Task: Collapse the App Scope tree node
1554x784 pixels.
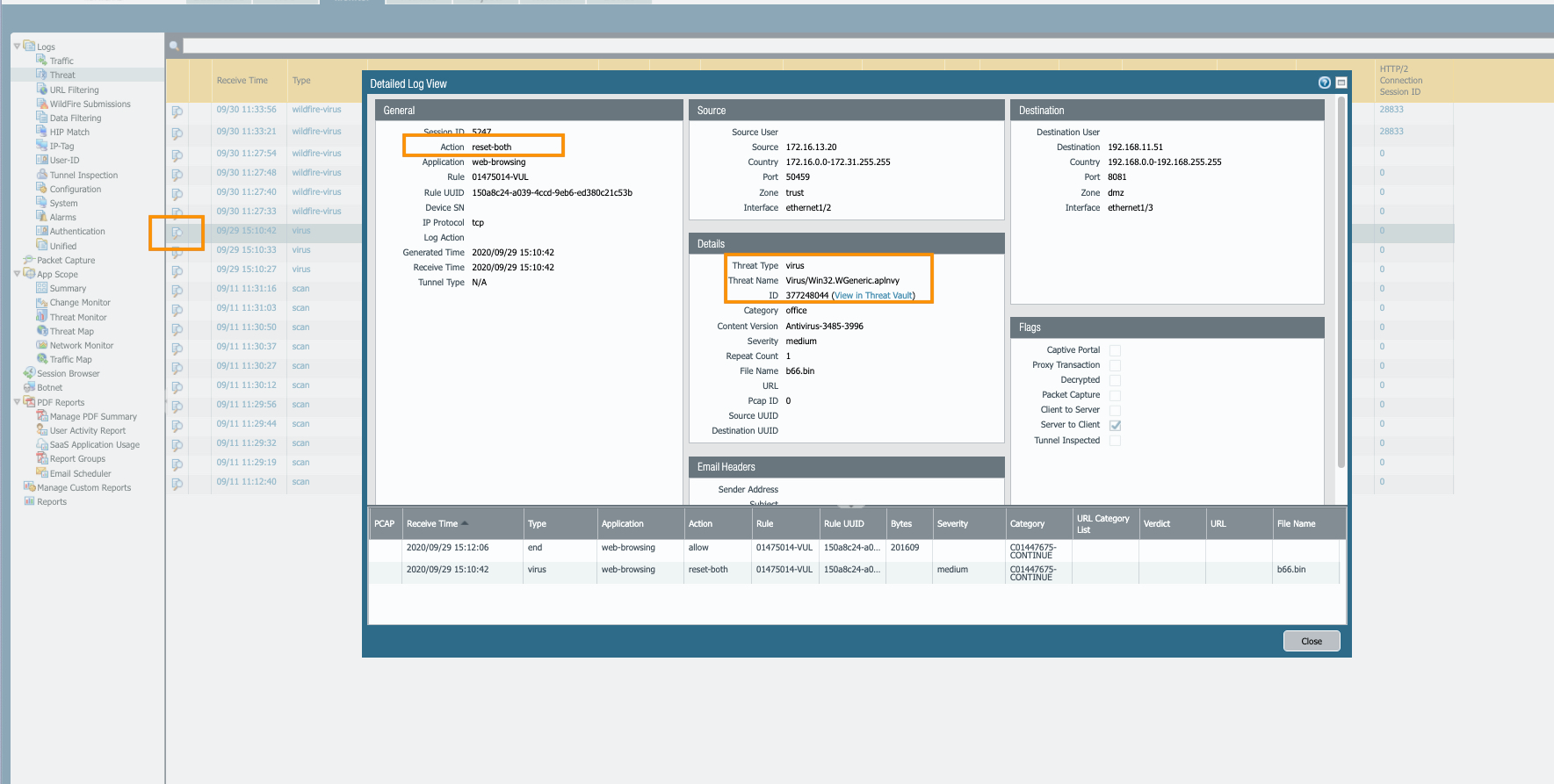Action: pyautogui.click(x=17, y=274)
